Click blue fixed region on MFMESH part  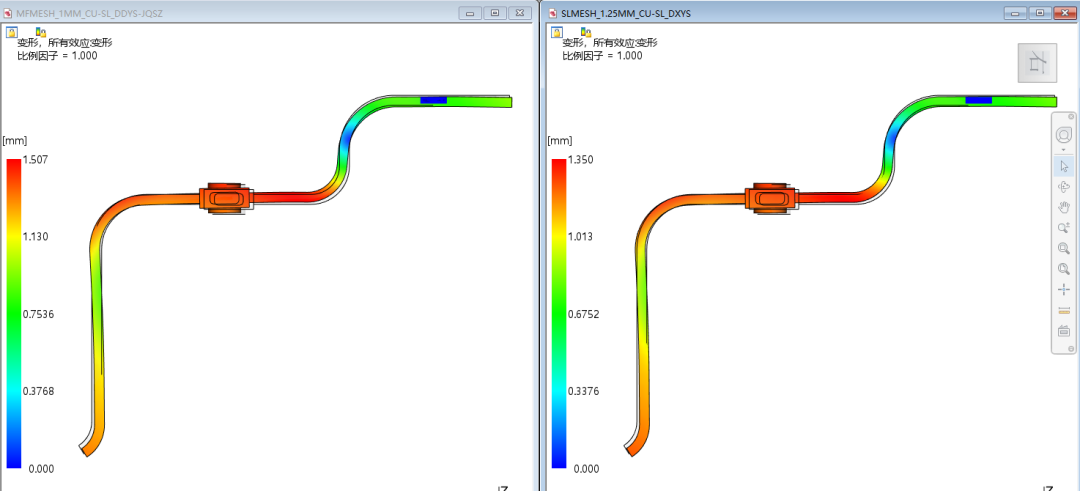point(433,101)
